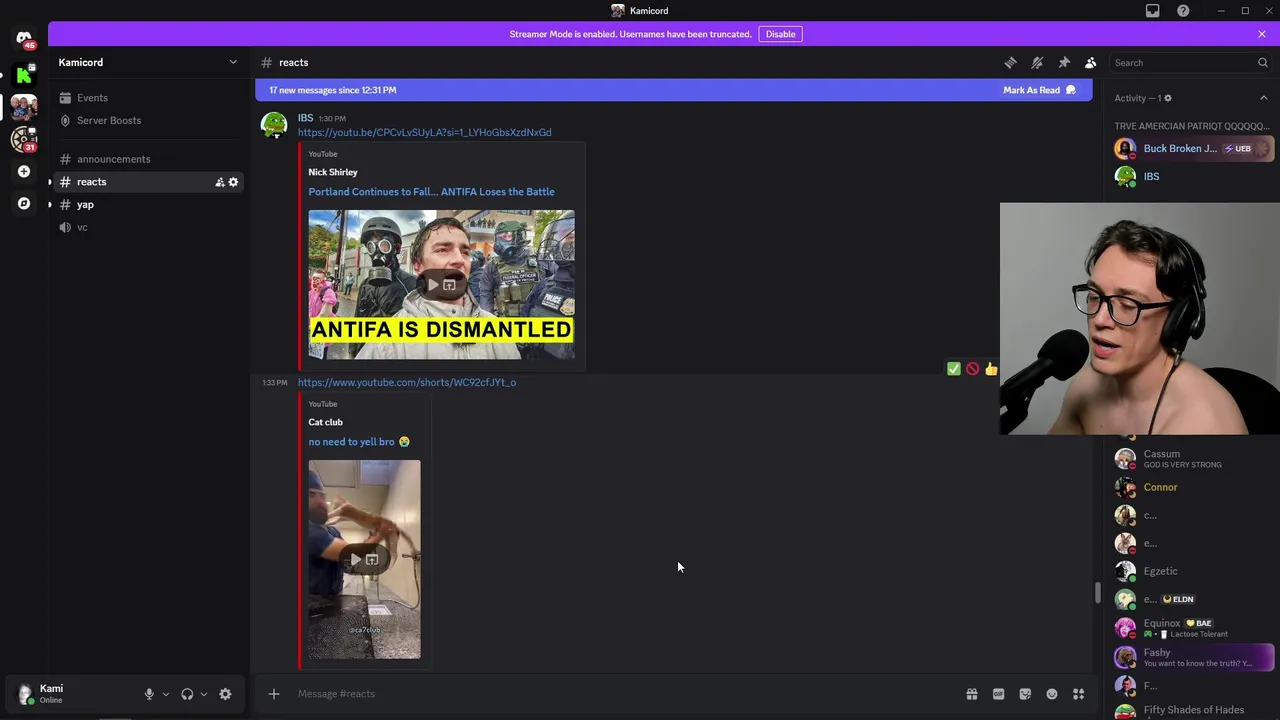The height and width of the screenshot is (720, 1280).
Task: Open the server icon with 31 badge
Action: point(24,139)
